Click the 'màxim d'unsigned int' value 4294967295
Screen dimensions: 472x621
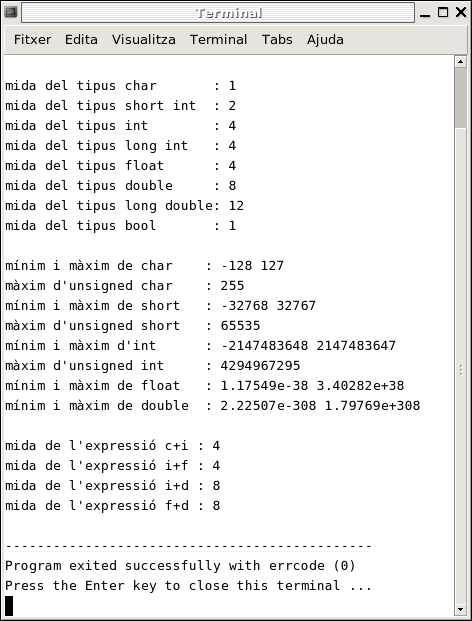click(260, 366)
